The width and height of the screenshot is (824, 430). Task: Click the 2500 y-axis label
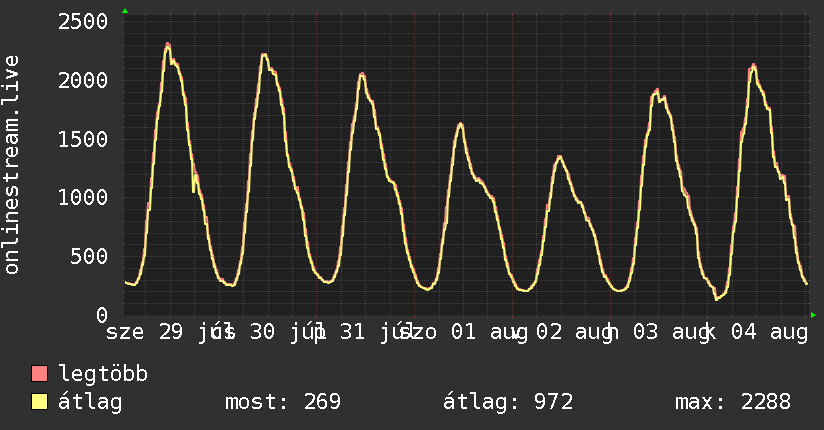coord(83,22)
